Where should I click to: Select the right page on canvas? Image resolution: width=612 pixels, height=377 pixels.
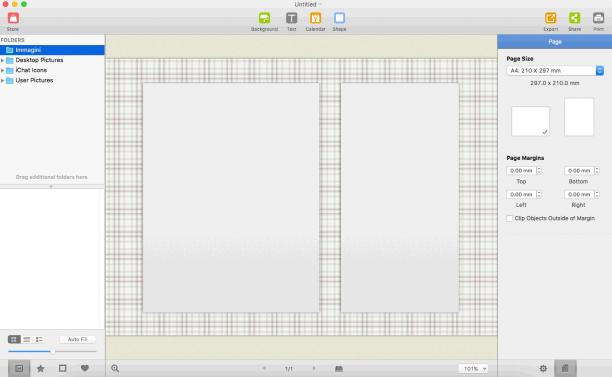[400, 197]
